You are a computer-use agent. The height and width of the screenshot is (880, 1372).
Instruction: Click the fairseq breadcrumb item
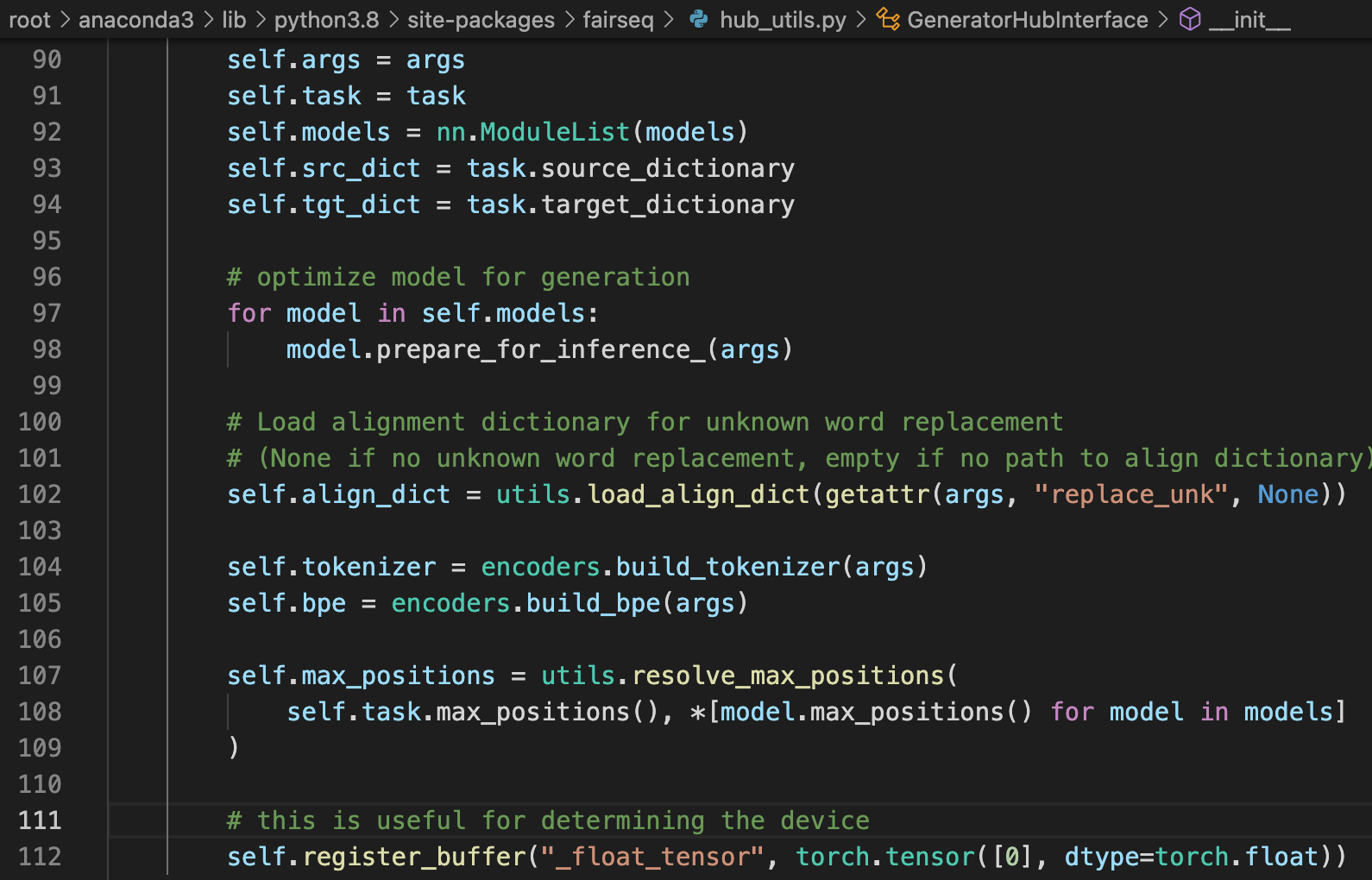[618, 19]
